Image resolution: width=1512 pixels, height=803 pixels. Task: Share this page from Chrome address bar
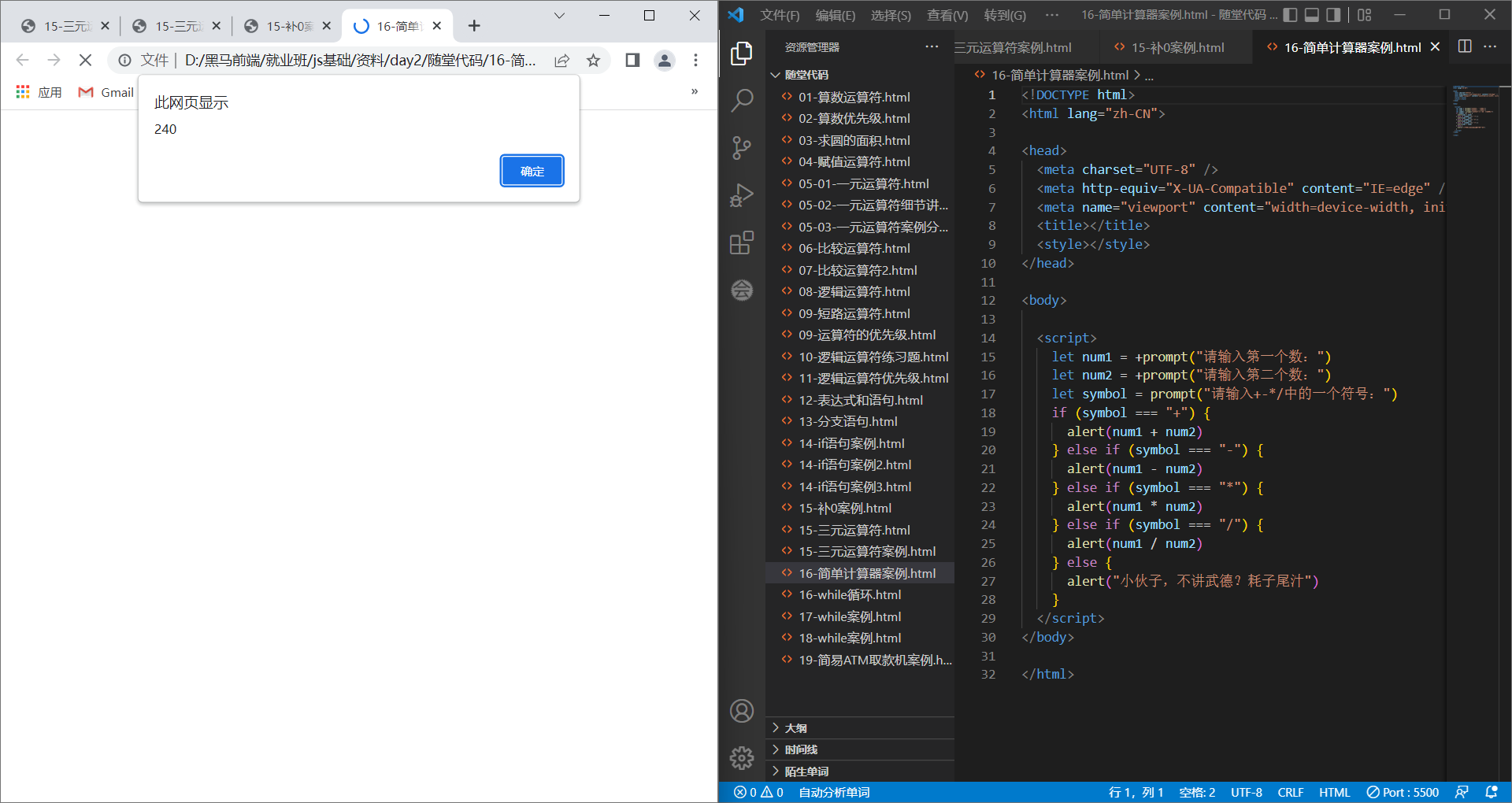click(x=561, y=61)
